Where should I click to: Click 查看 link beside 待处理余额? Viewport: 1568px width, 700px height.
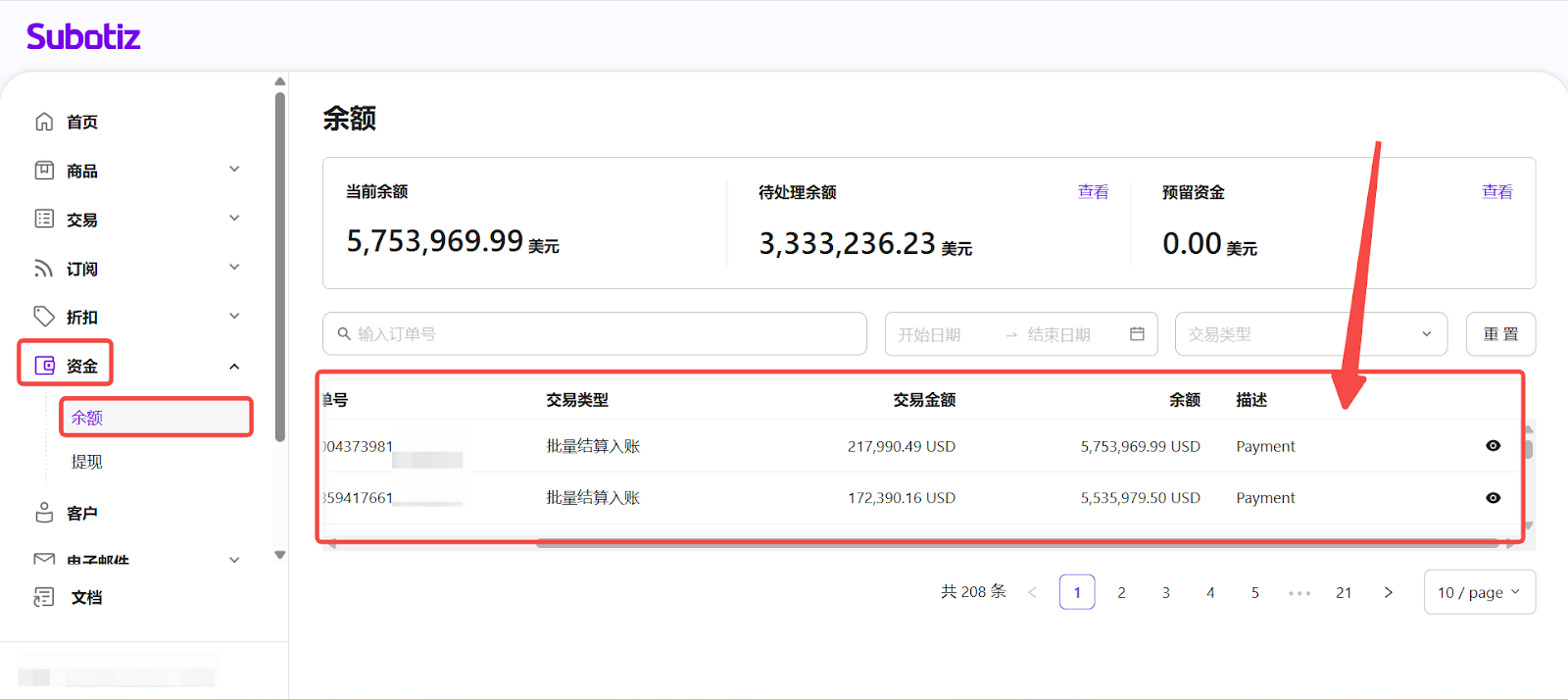pos(1093,192)
